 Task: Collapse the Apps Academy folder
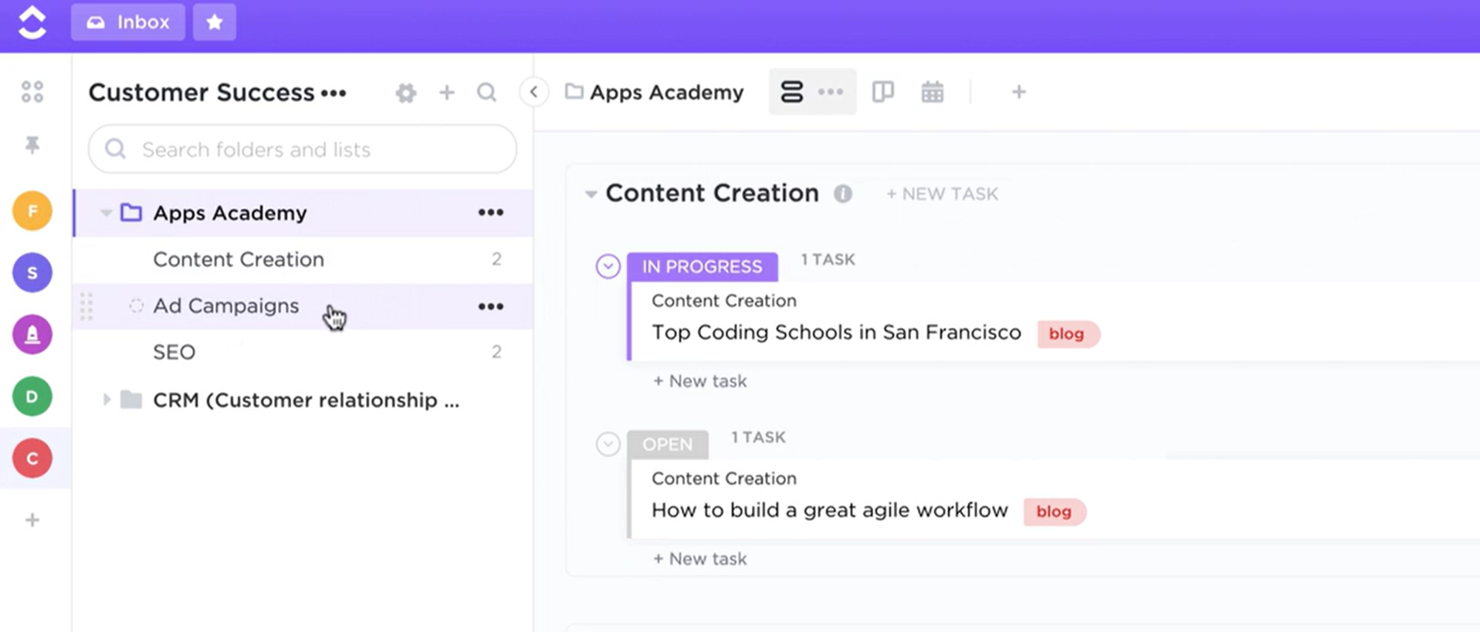click(x=106, y=213)
